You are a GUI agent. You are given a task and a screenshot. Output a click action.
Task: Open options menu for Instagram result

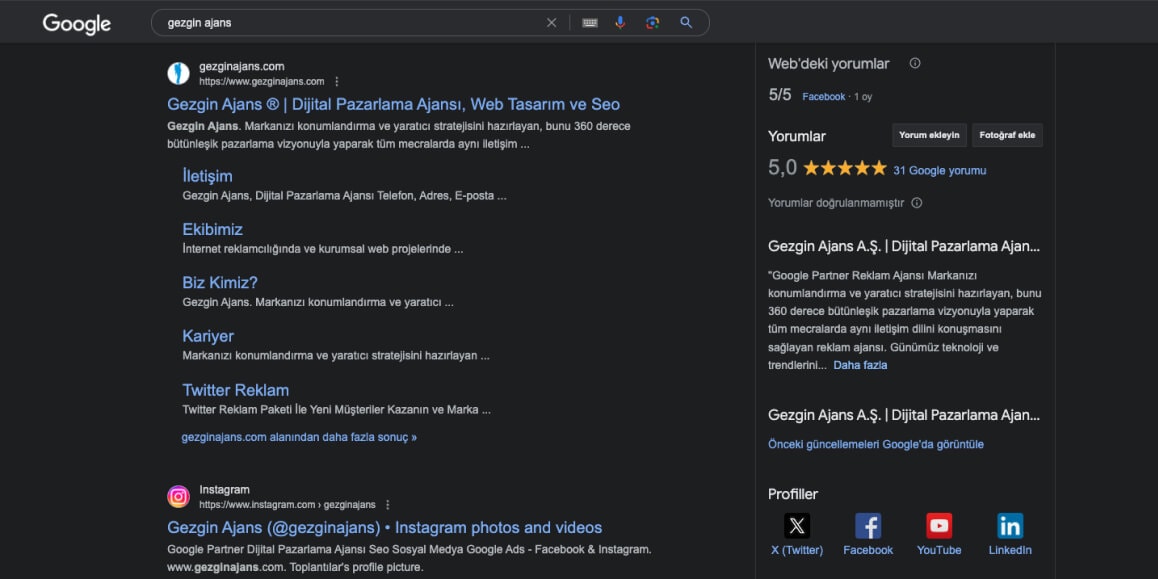[388, 504]
